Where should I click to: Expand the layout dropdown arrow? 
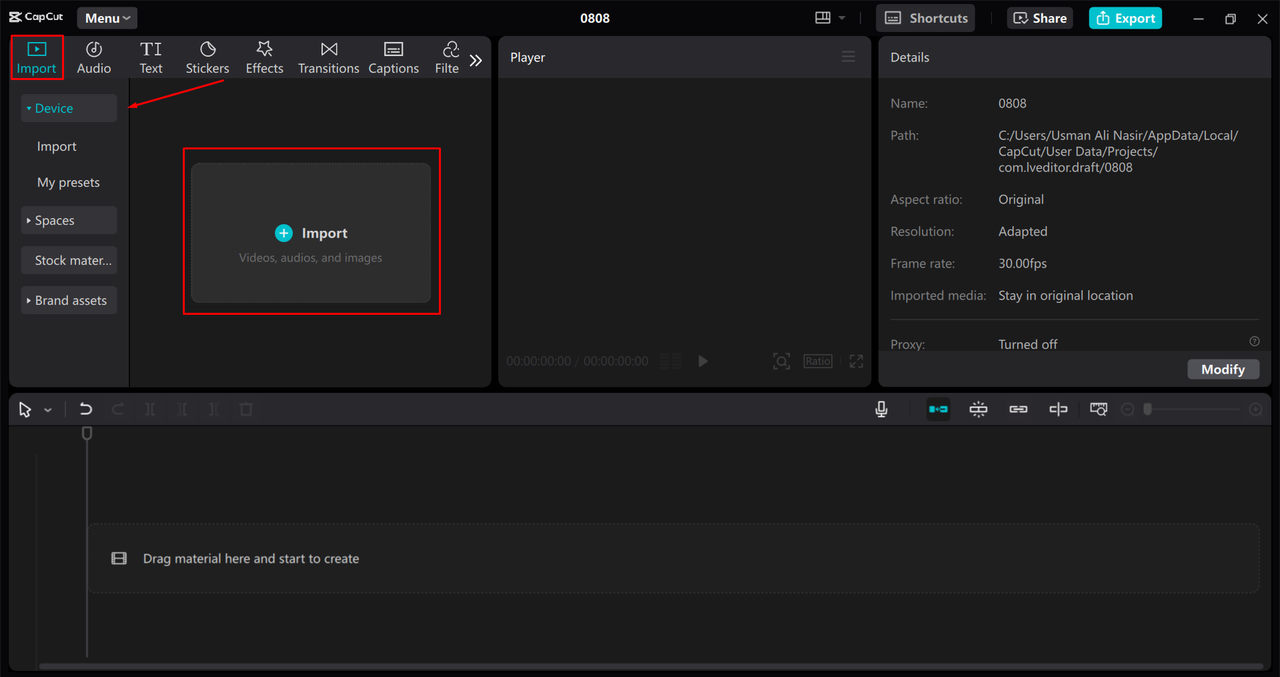point(842,18)
